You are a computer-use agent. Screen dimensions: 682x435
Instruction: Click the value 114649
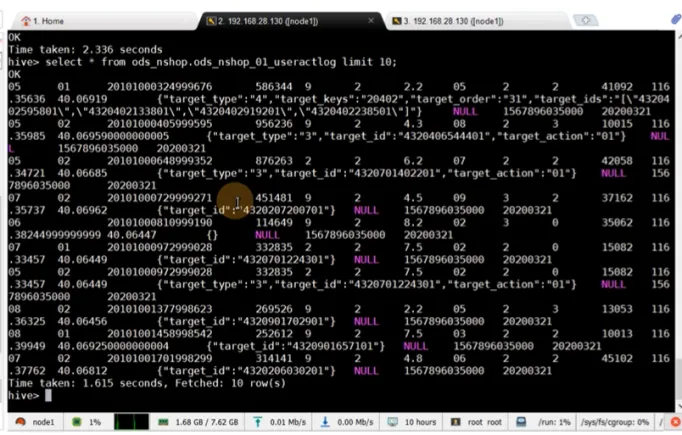click(274, 223)
